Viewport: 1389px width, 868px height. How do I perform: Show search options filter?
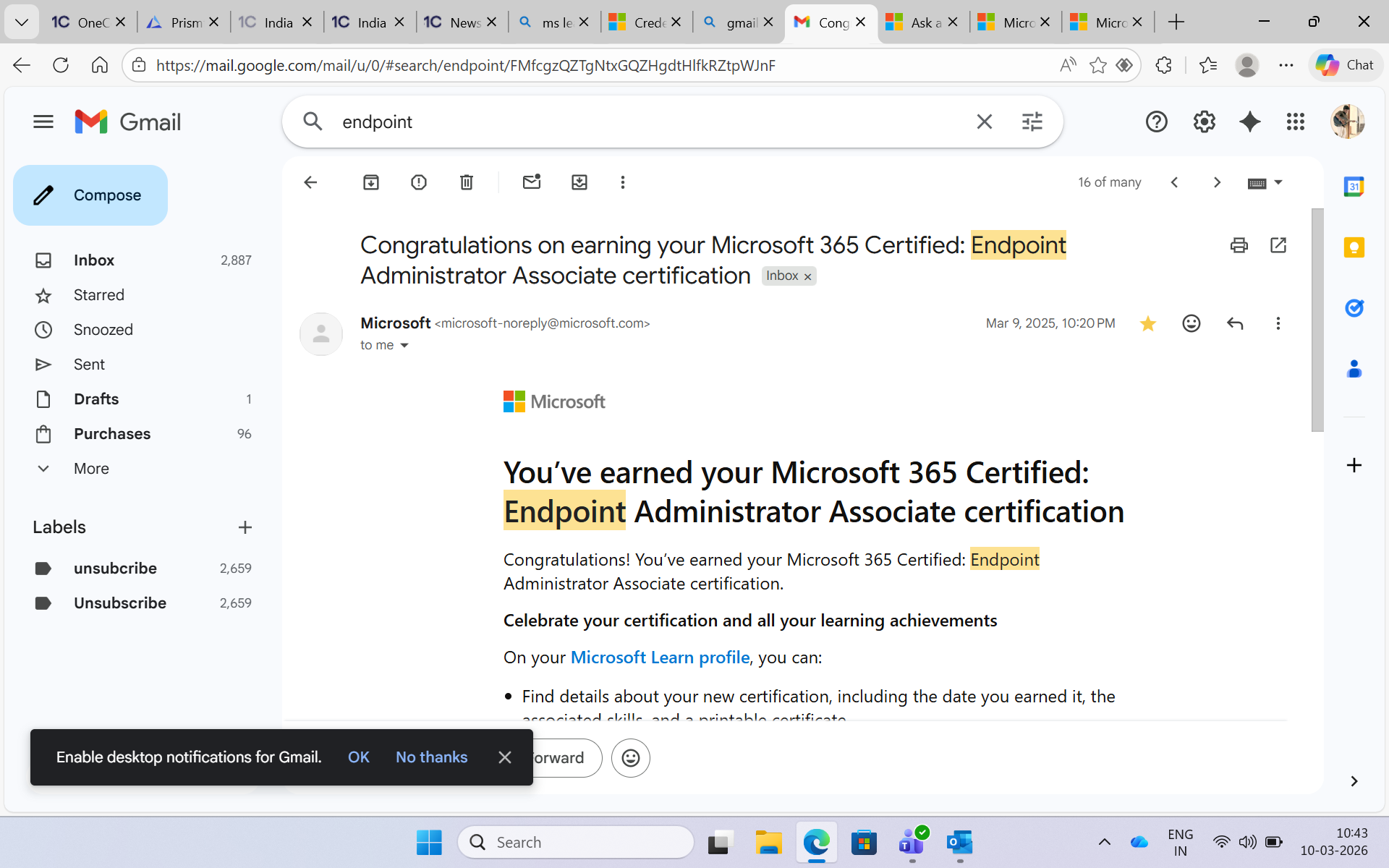1032,122
